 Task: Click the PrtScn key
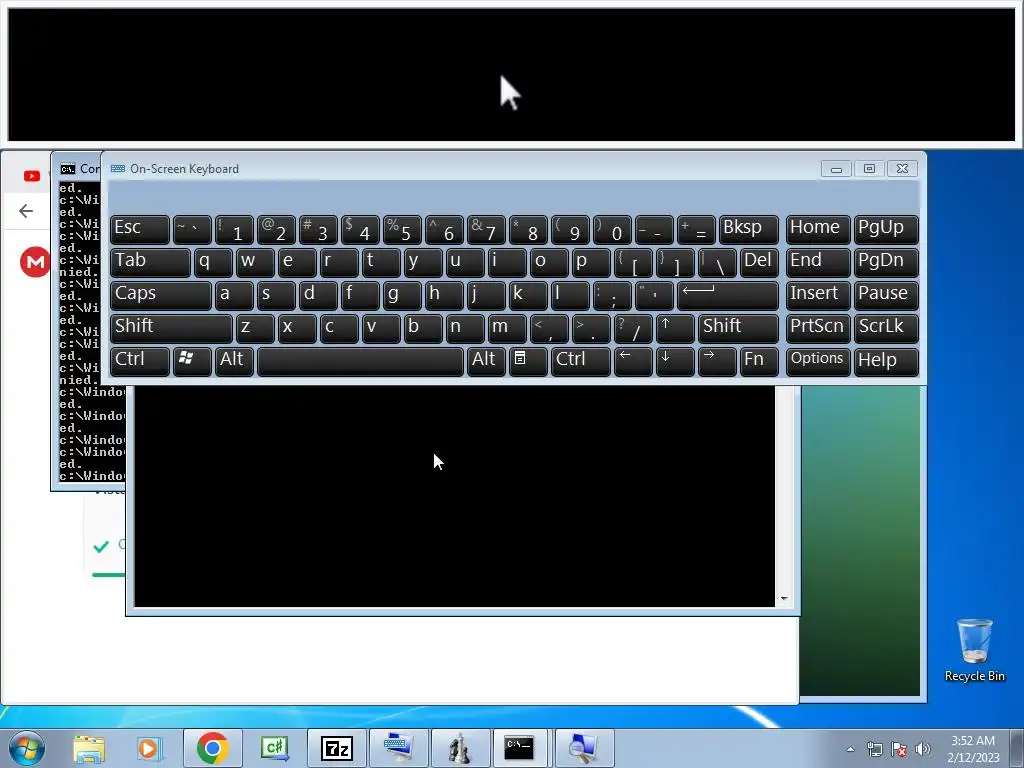[818, 328]
